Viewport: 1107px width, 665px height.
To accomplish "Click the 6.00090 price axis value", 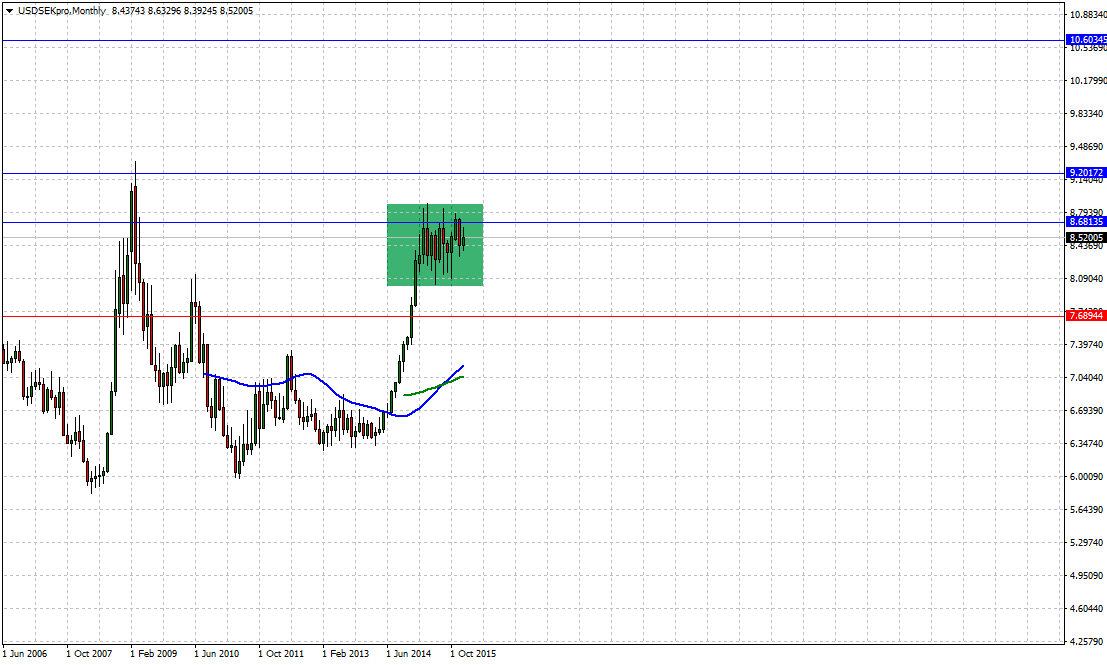I will click(x=1087, y=477).
